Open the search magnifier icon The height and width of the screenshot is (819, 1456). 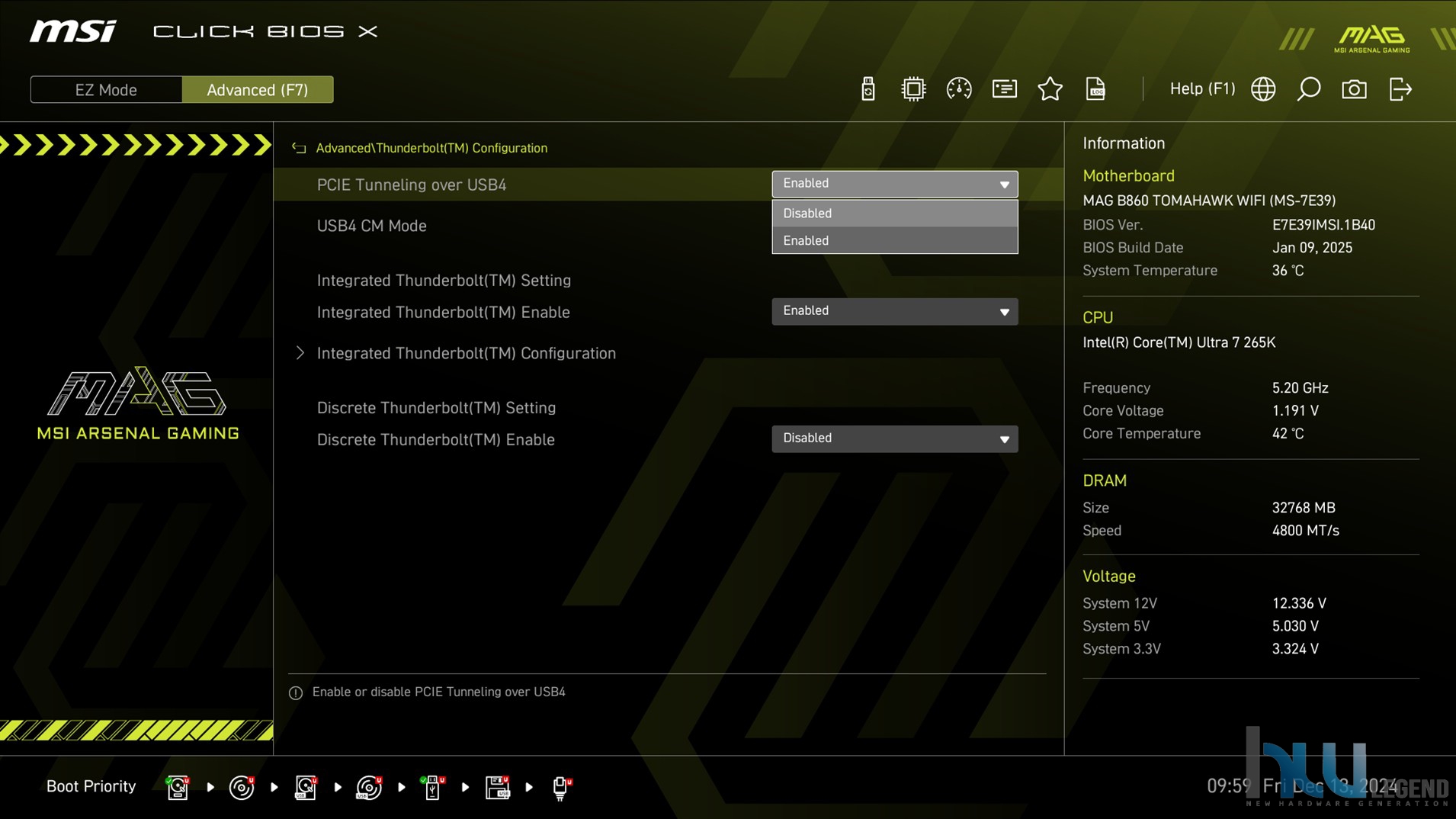click(x=1308, y=89)
